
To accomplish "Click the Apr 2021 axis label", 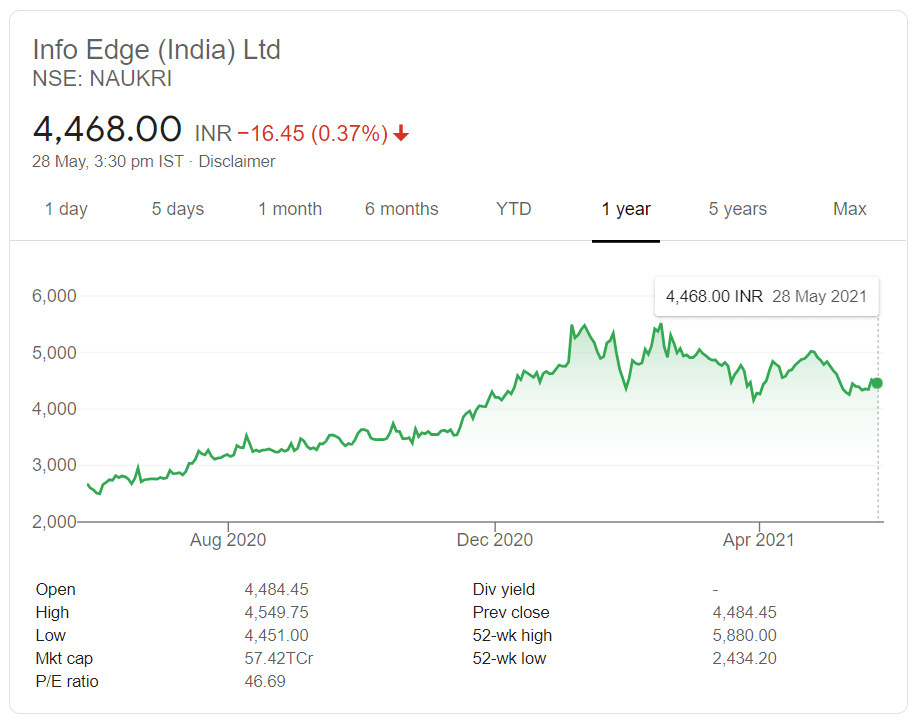I will 758,539.
